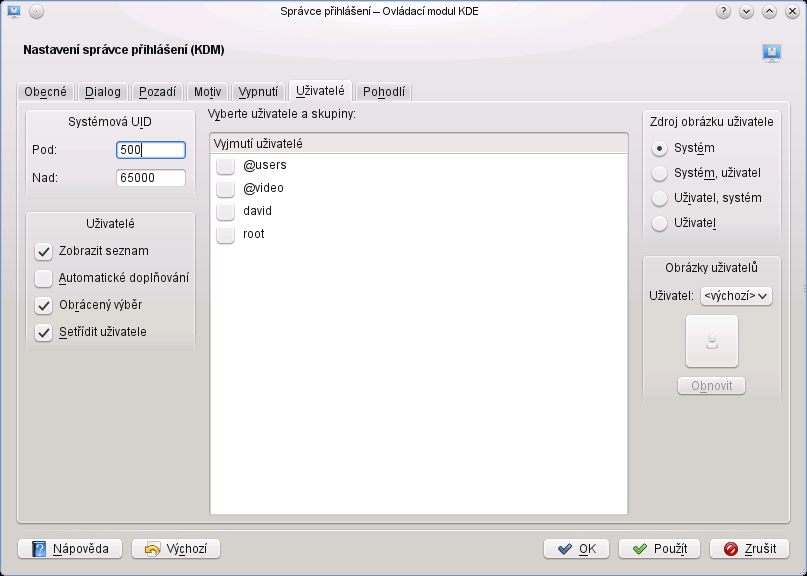Switch to the Pozadí tab
The image size is (807, 576).
coord(157,92)
